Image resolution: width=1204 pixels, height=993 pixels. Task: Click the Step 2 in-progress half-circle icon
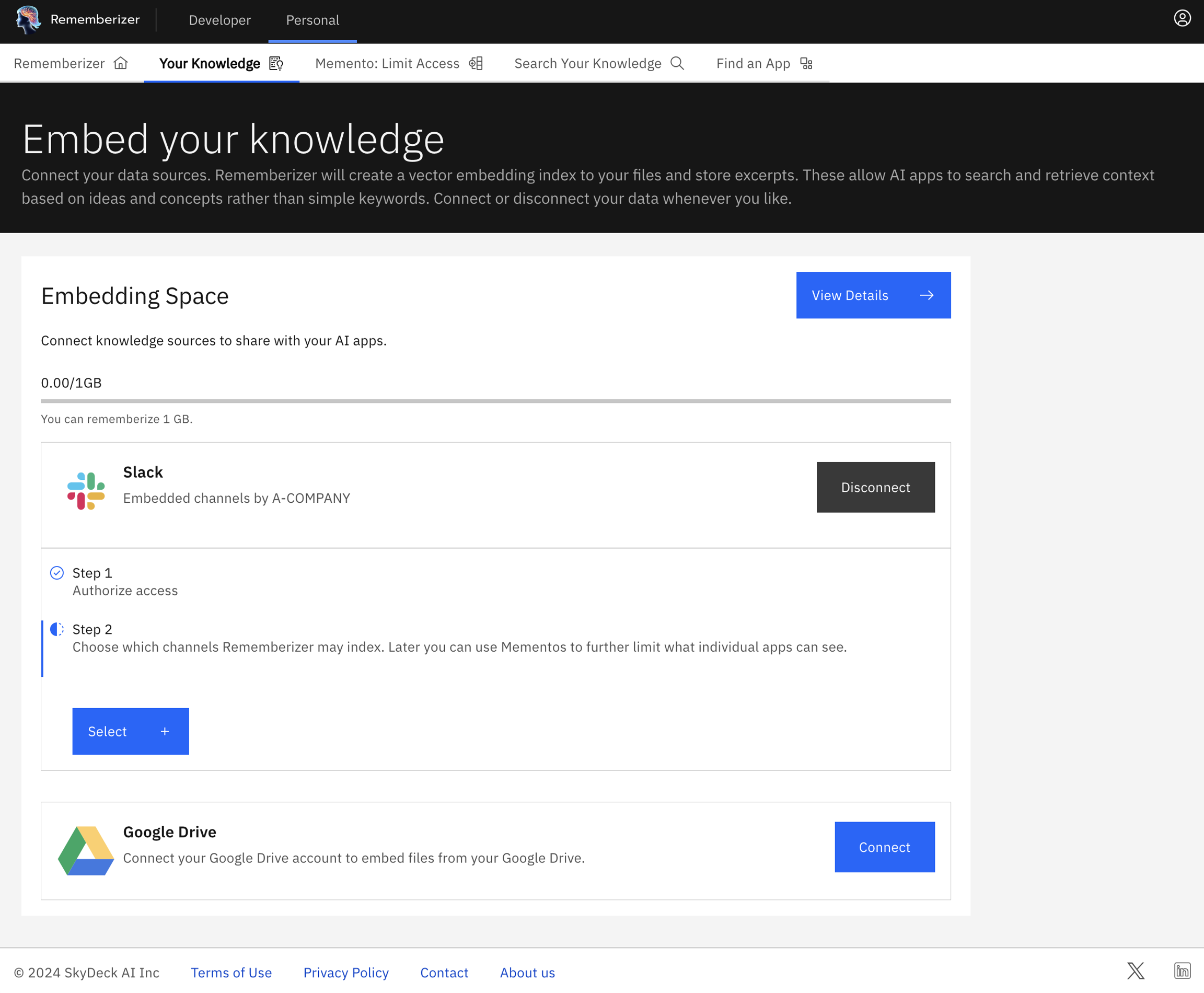point(56,629)
